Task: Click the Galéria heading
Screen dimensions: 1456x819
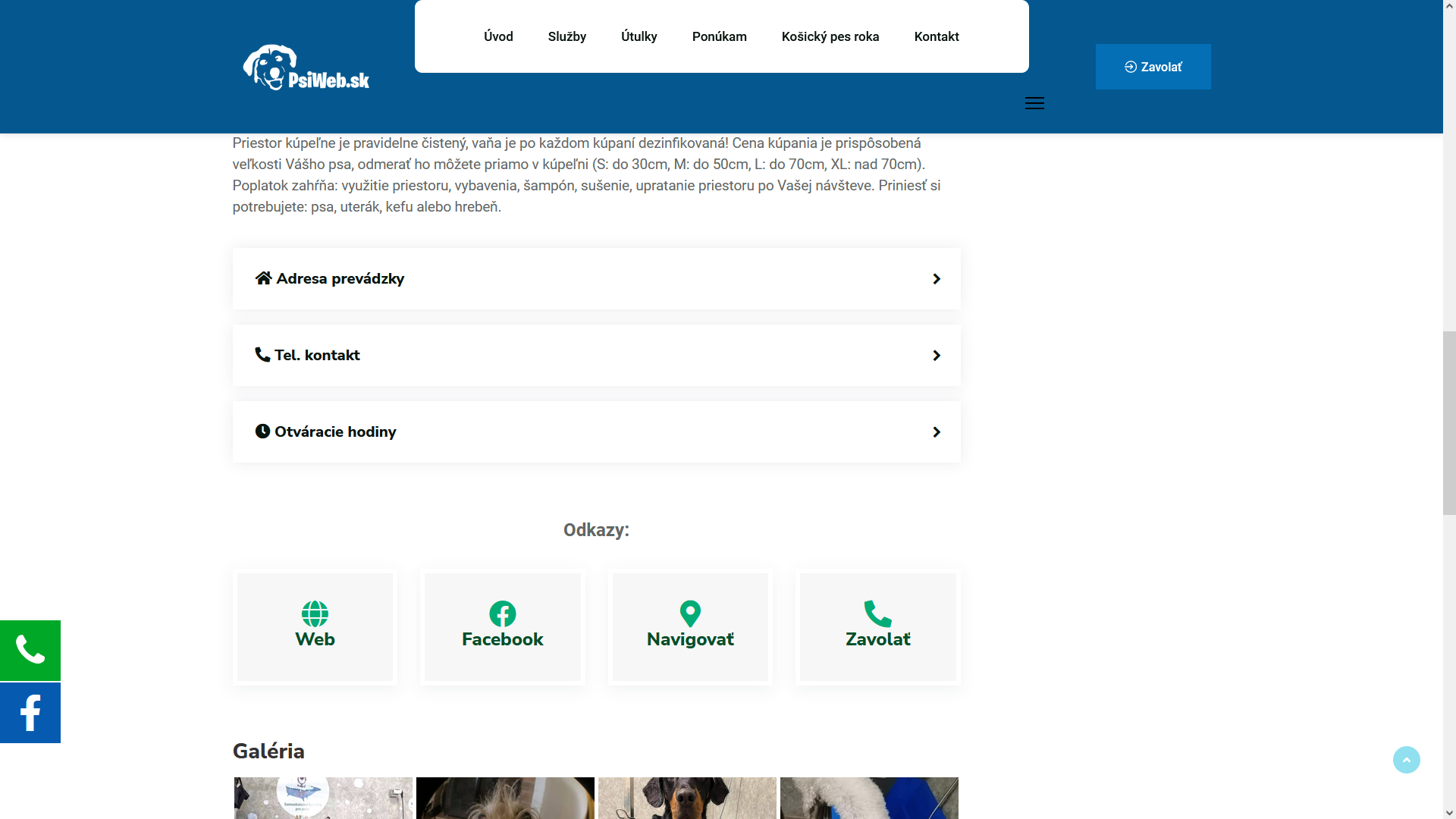Action: [268, 751]
